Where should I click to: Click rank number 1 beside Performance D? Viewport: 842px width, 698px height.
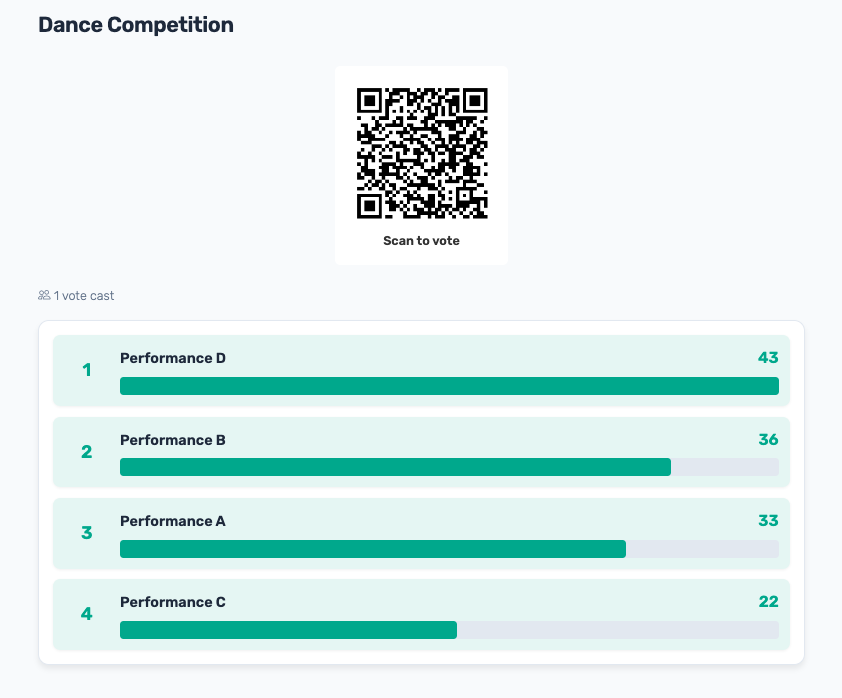click(86, 370)
